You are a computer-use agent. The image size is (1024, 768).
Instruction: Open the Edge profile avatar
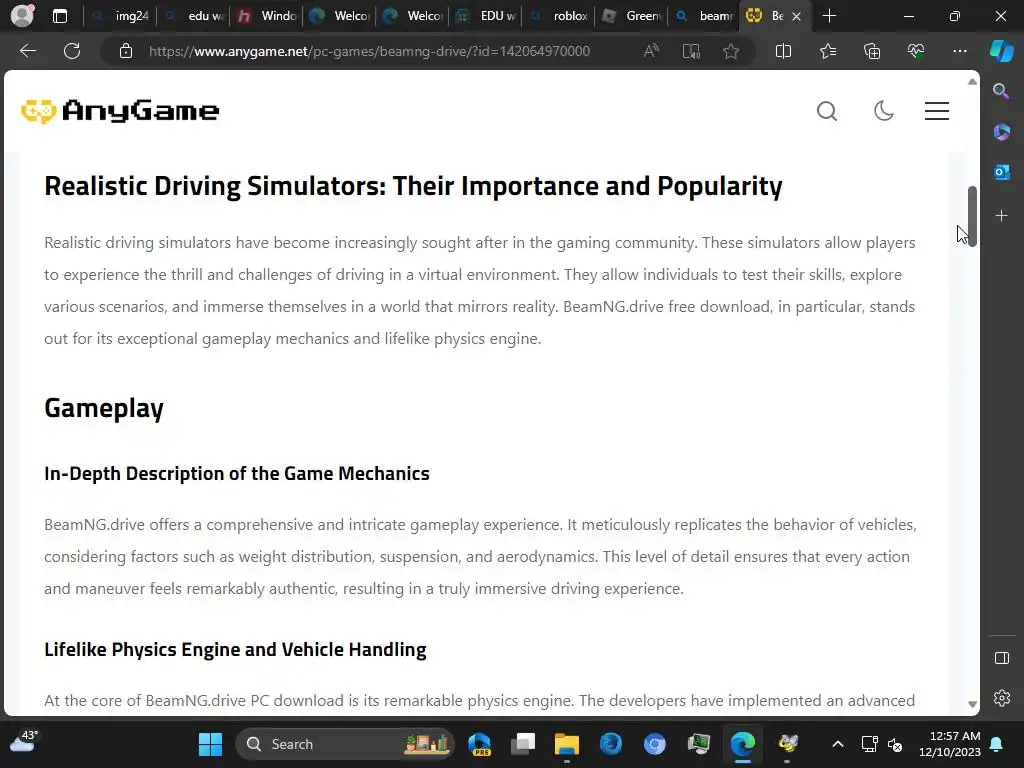coord(22,16)
